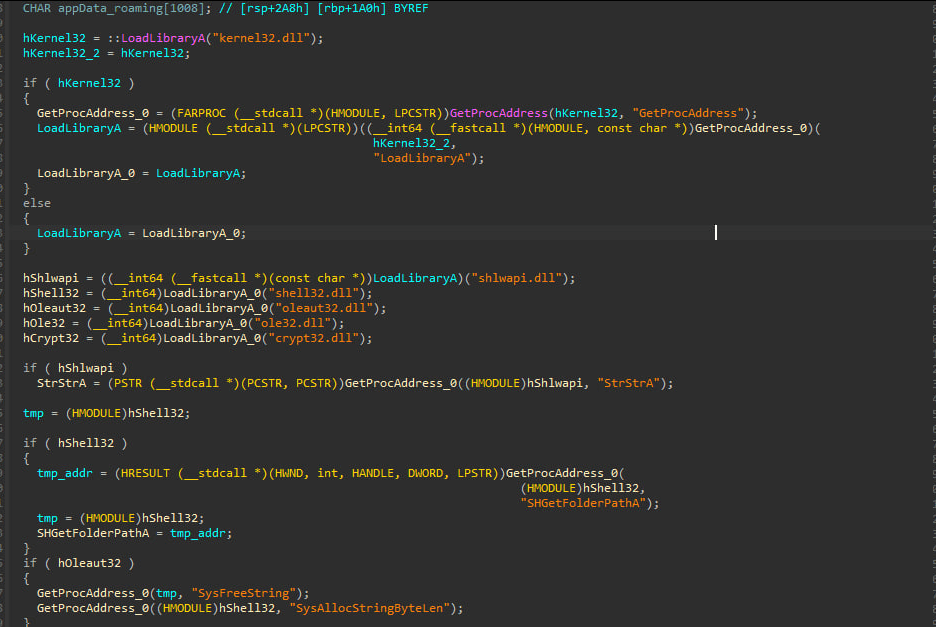936x627 pixels.
Task: Click hKernel32_2 on its assignment line
Action: pos(61,53)
